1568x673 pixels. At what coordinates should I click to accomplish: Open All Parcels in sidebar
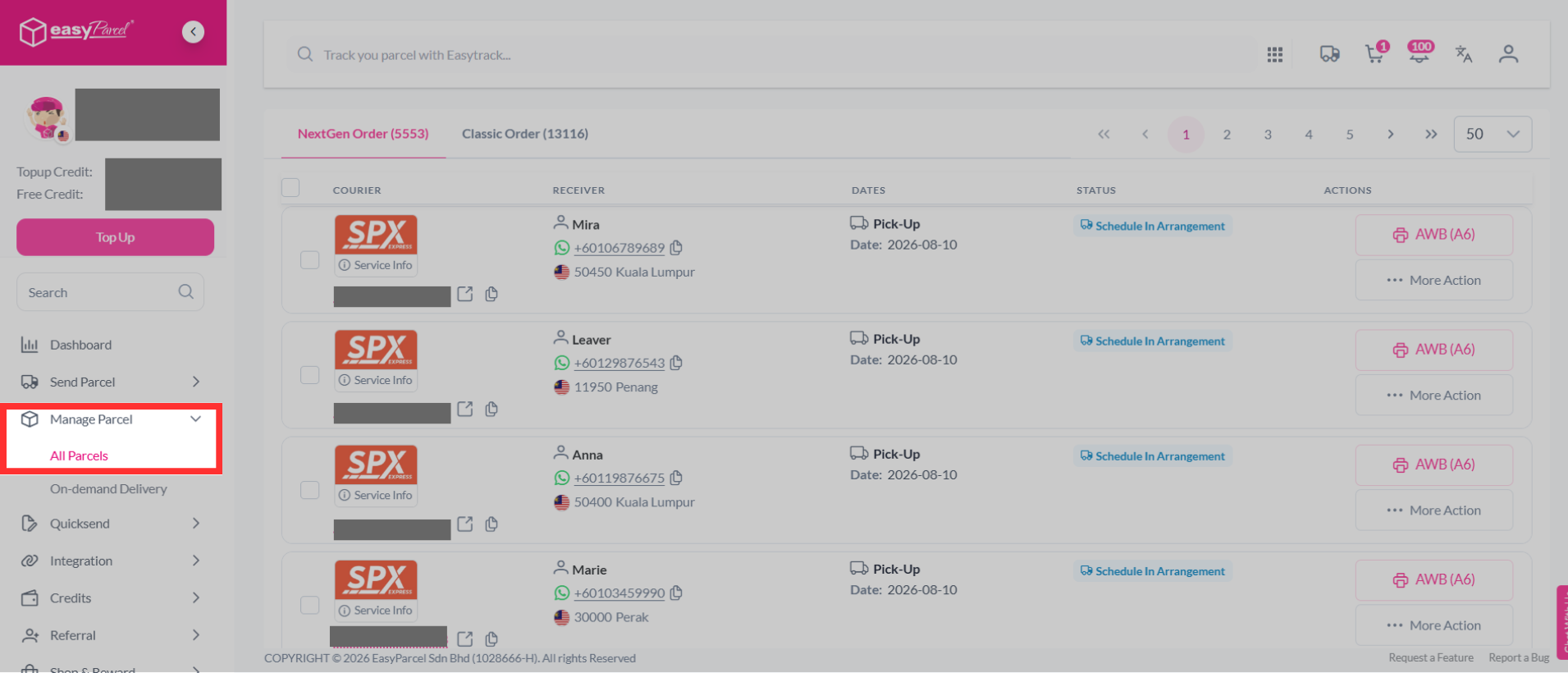[x=79, y=456]
